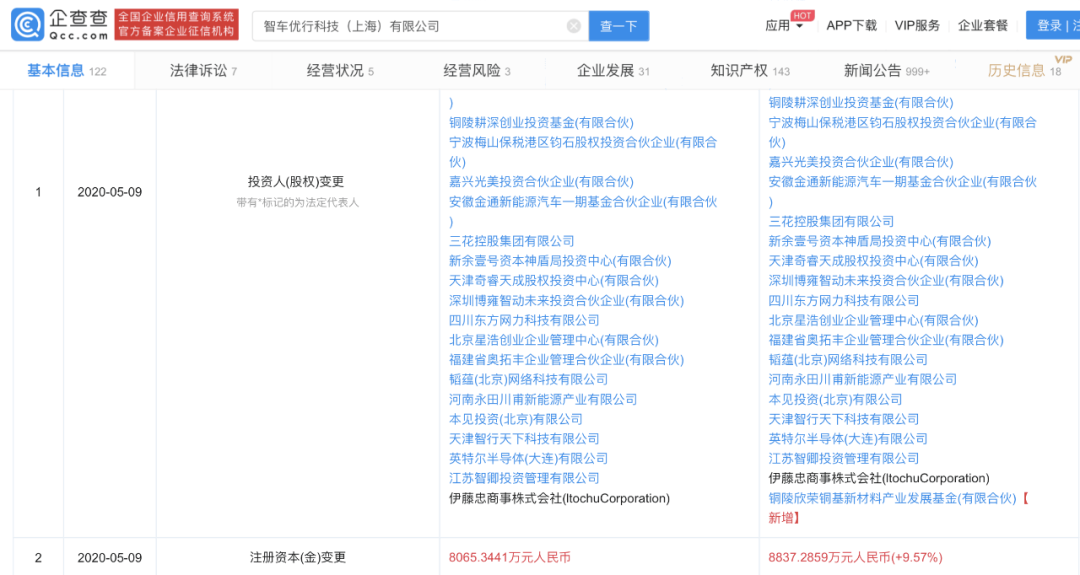The height and width of the screenshot is (575, 1080).
Task: Open 天津智行天下科技 in the before-change column
Action: point(524,439)
